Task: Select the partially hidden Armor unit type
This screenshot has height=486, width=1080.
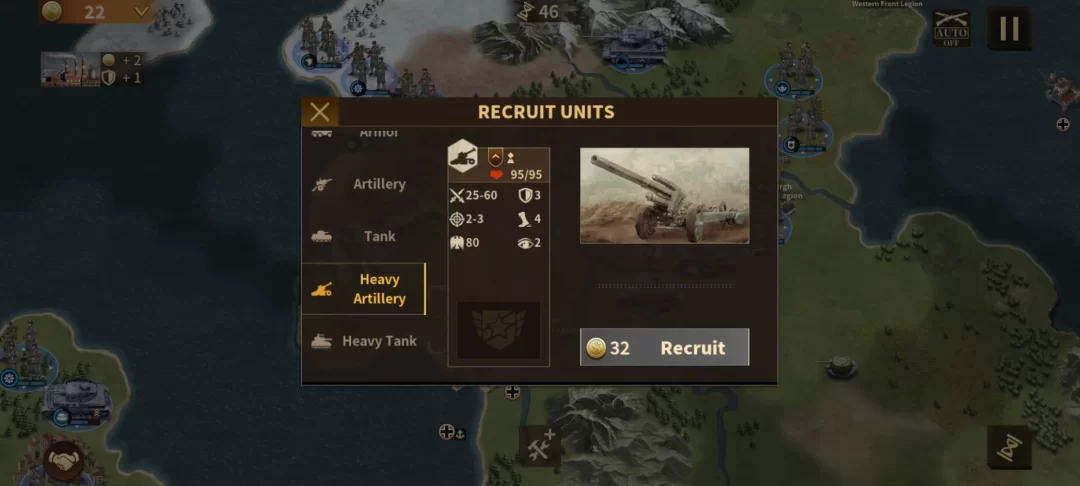Action: 364,132
